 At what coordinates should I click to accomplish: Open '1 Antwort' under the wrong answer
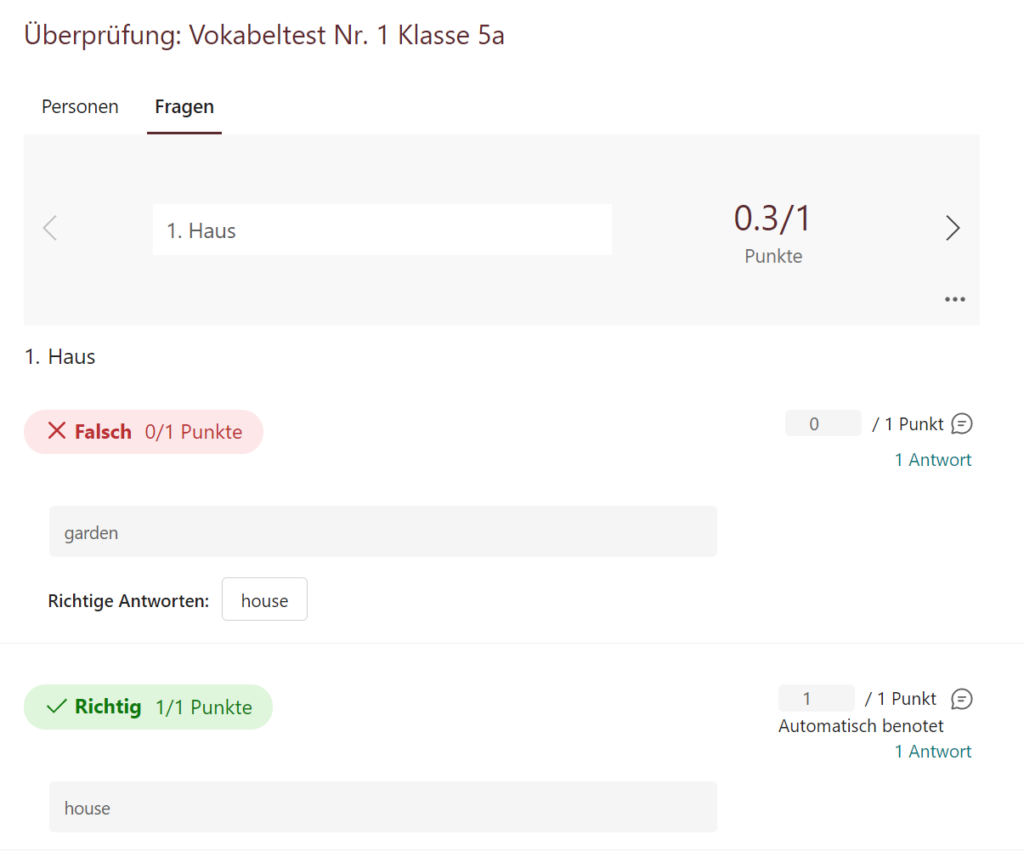[932, 459]
